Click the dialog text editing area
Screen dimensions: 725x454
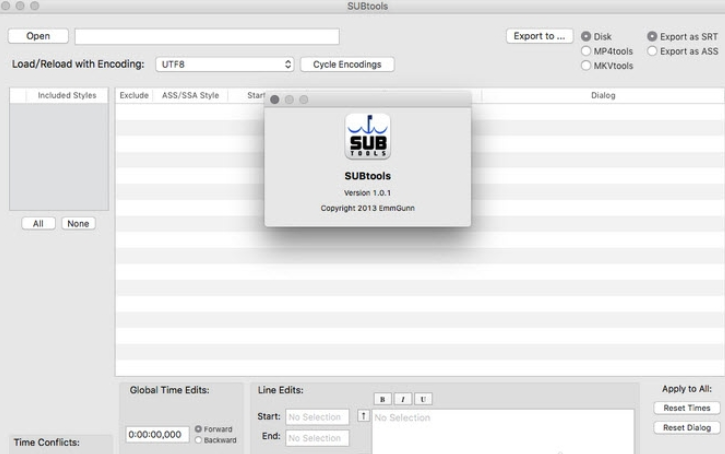click(x=503, y=431)
